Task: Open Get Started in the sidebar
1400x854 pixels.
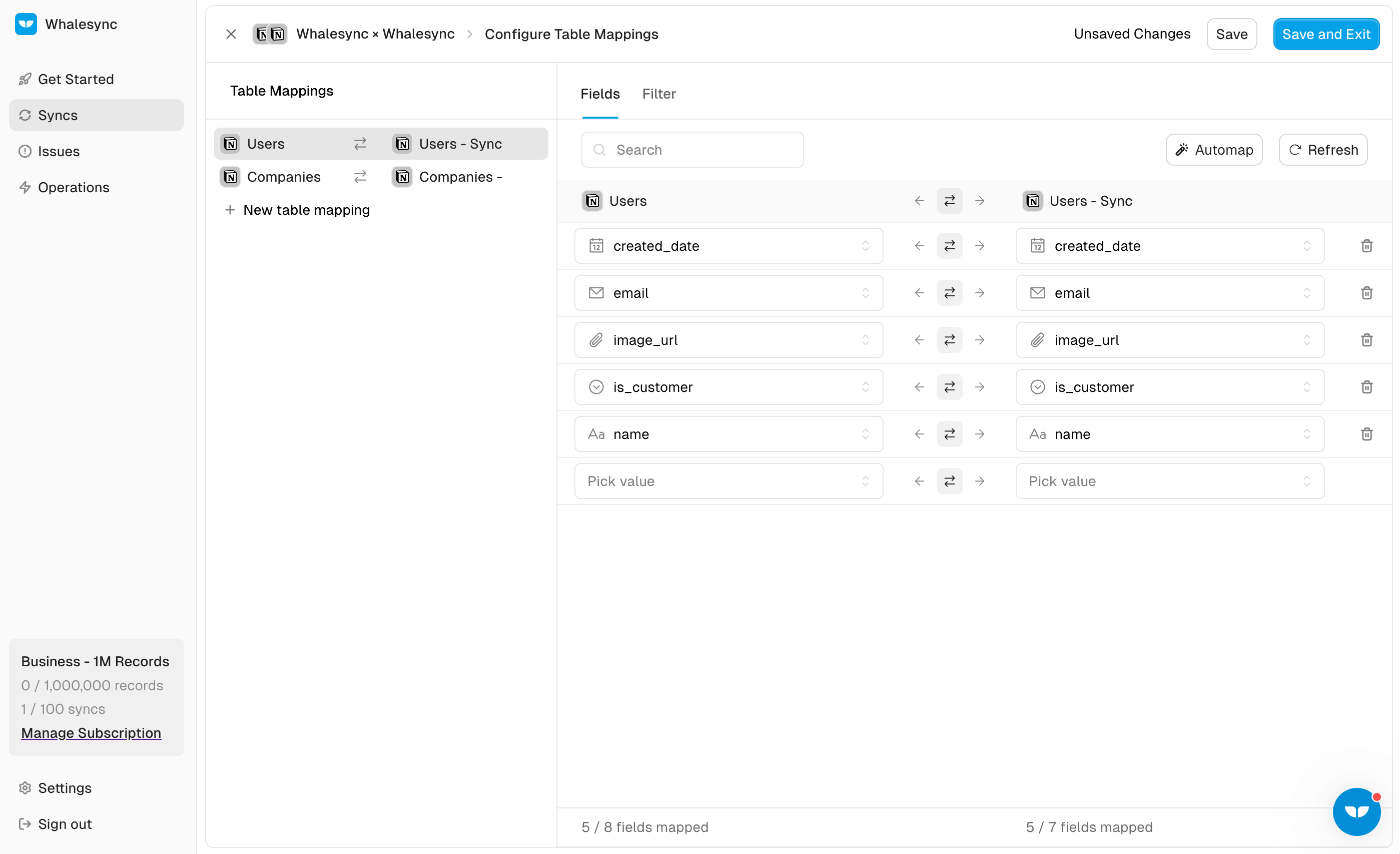Action: 96,79
